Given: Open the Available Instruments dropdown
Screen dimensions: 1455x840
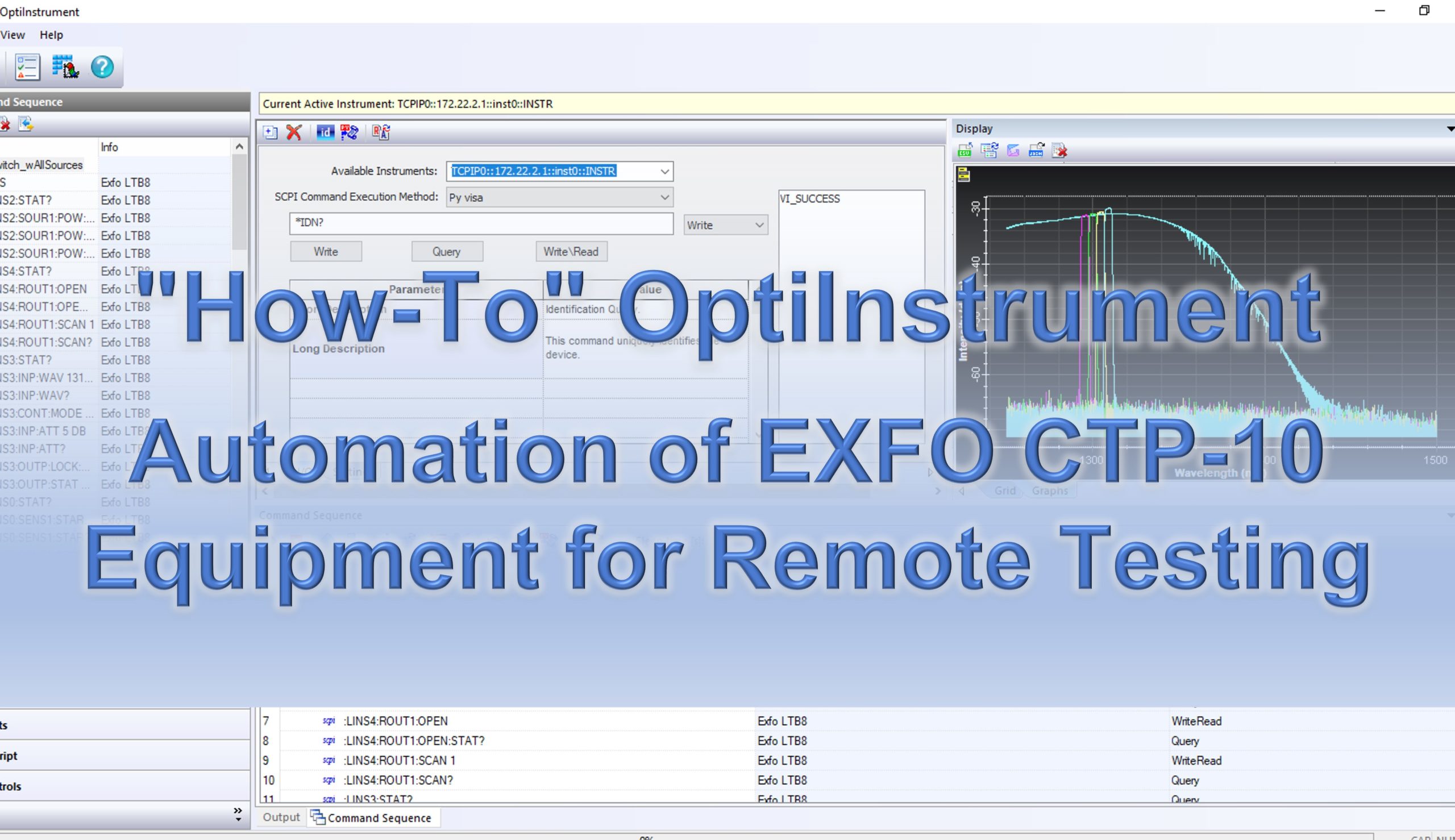Looking at the screenshot, I should [664, 171].
